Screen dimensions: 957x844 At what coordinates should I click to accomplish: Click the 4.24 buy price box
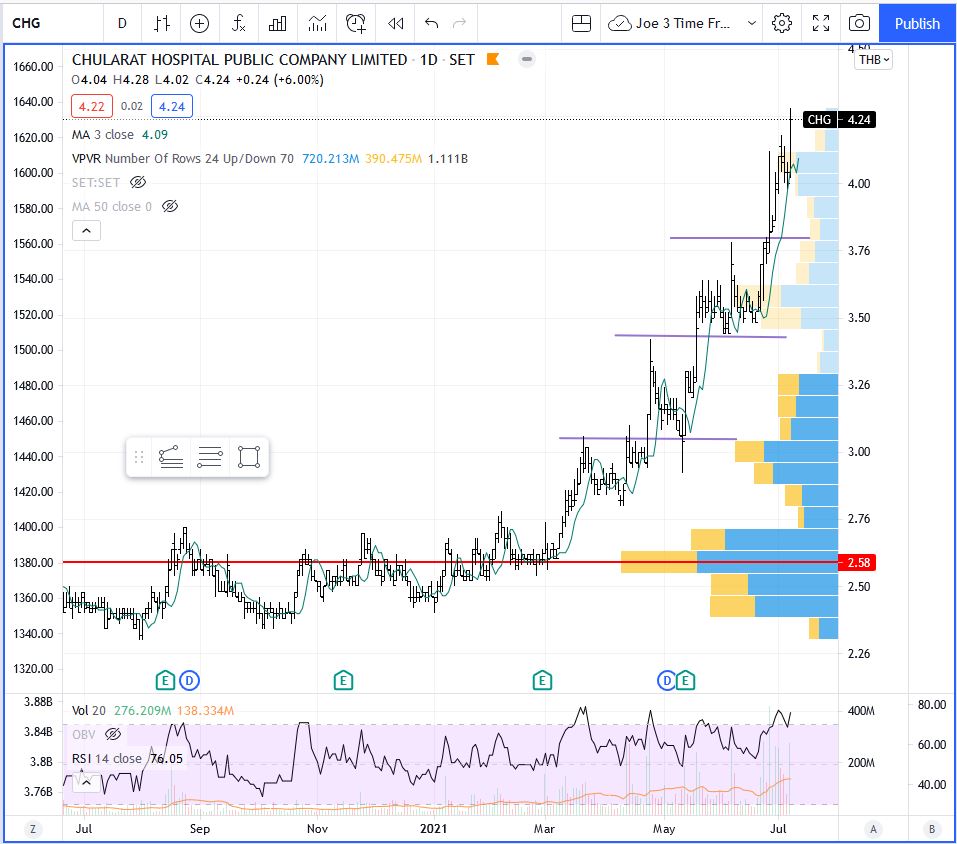point(172,106)
